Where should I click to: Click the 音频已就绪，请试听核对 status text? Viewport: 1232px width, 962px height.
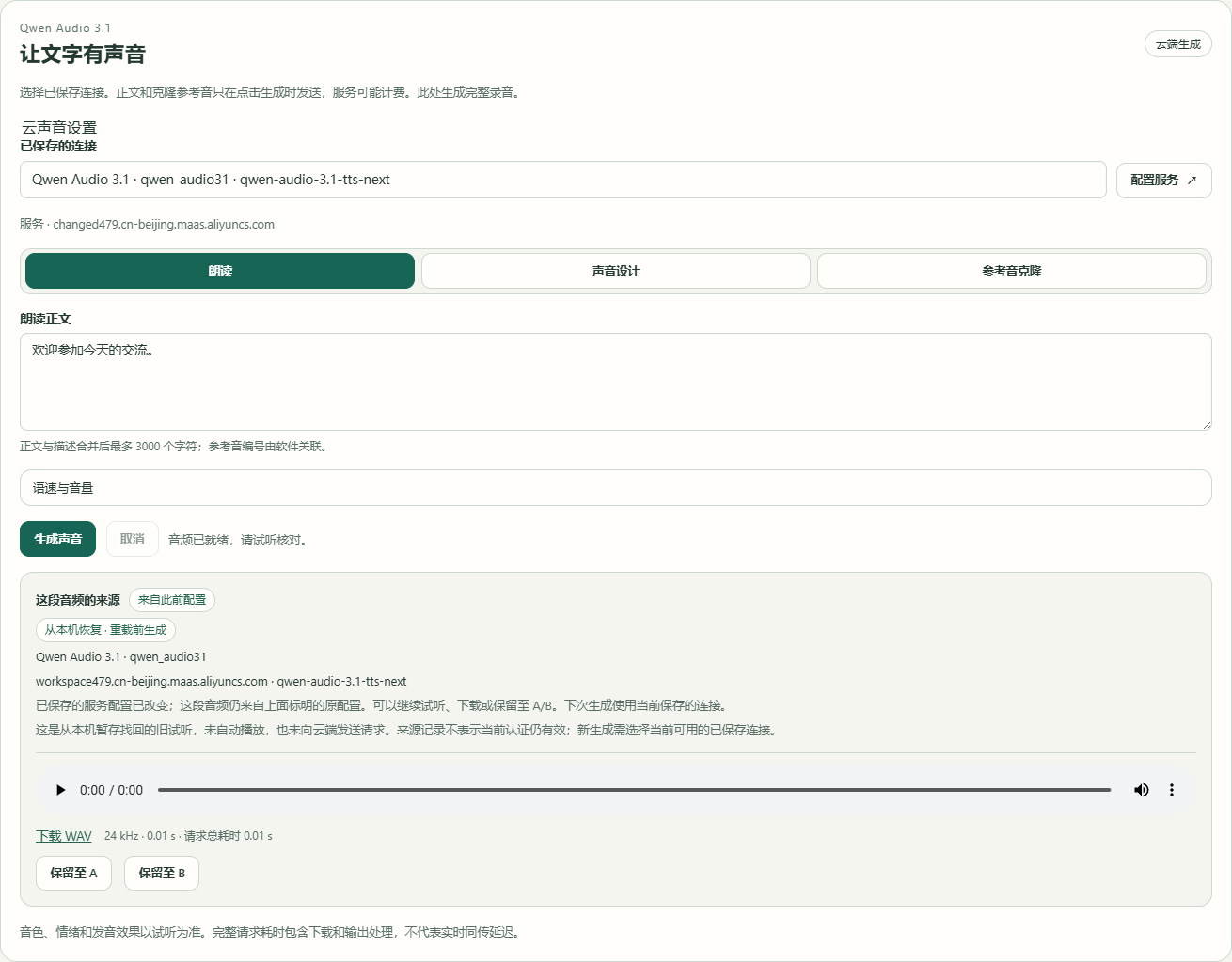coord(240,540)
